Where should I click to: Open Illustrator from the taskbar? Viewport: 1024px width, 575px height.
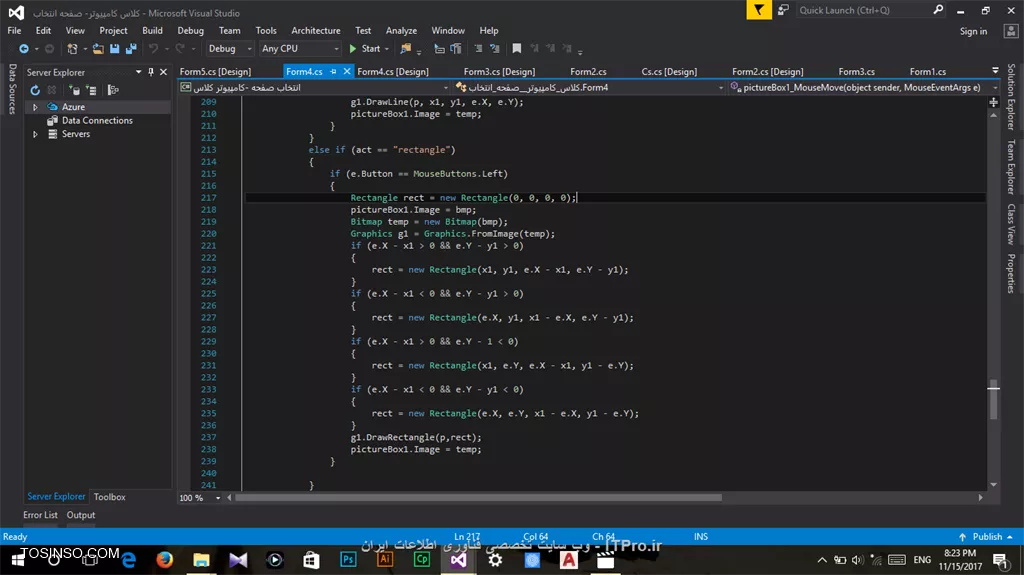click(x=385, y=560)
